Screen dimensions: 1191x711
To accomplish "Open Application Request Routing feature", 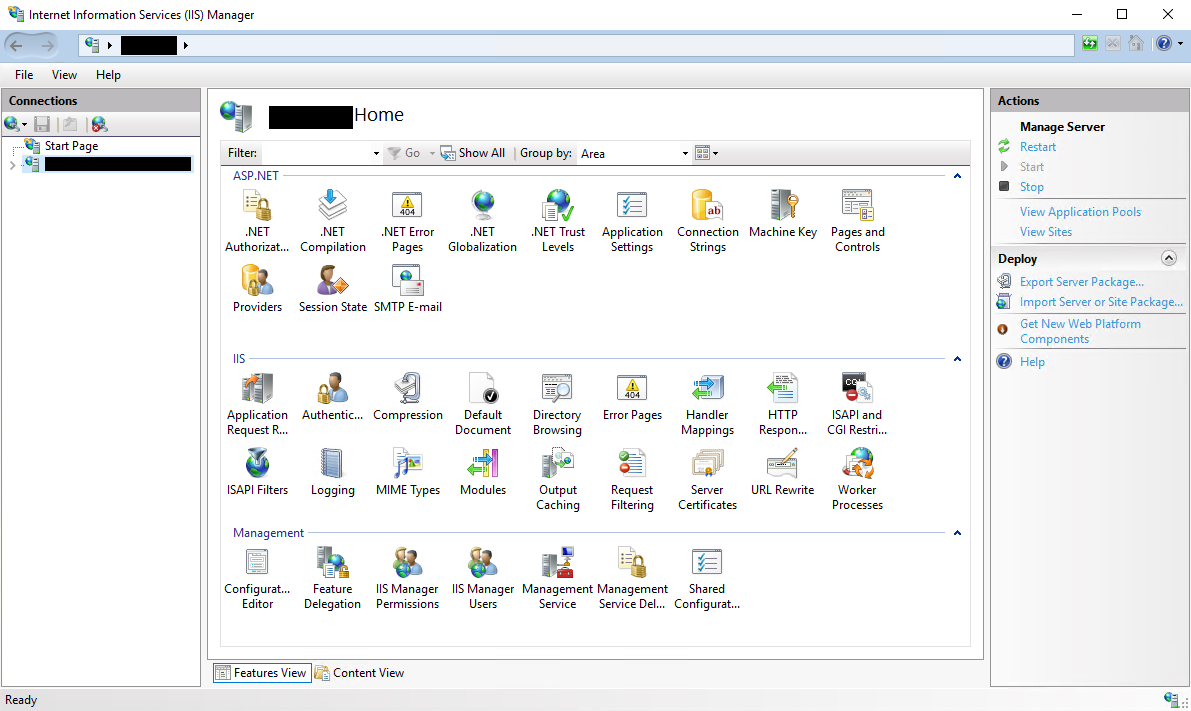I will tap(257, 404).
